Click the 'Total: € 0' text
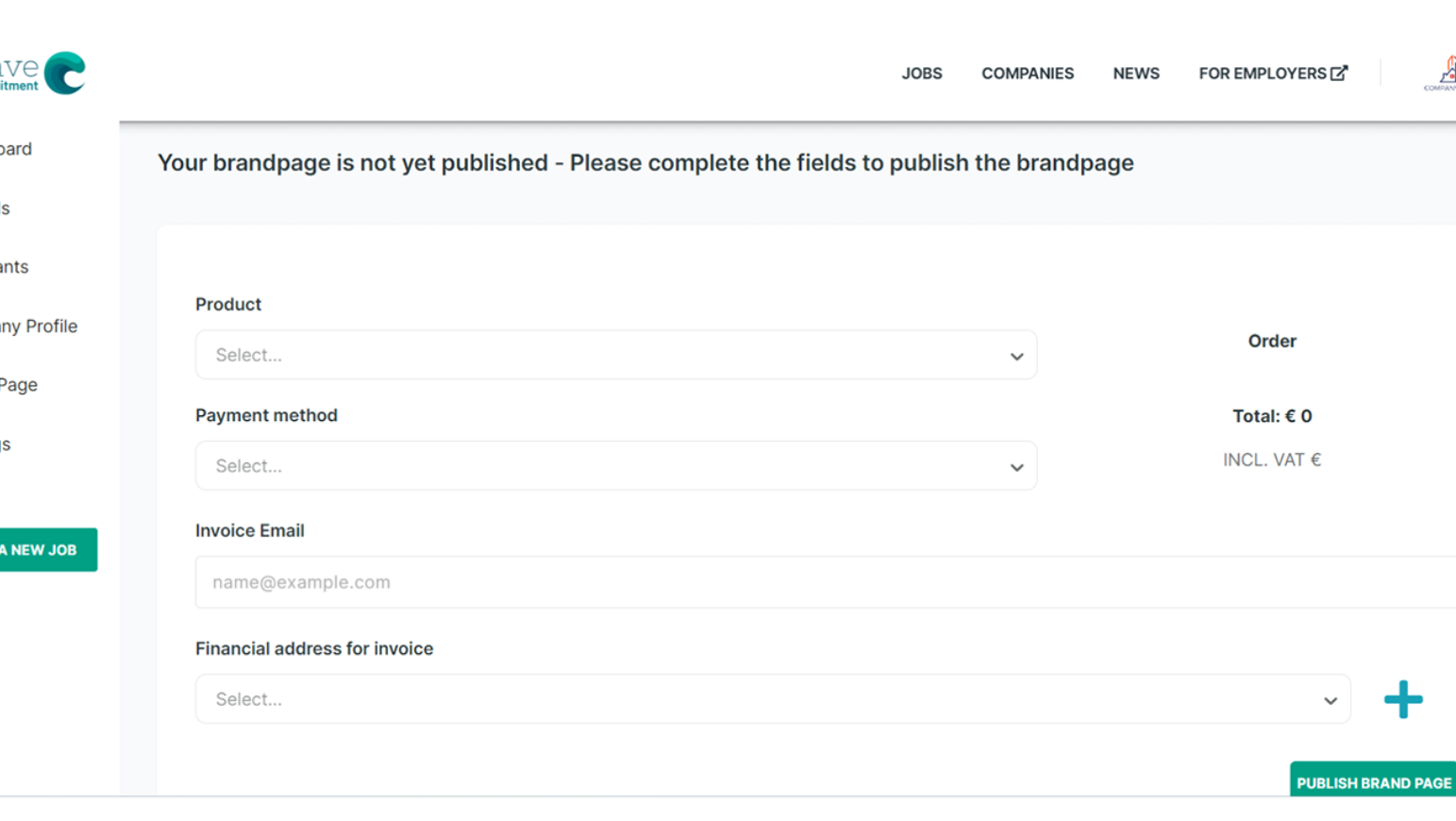The height and width of the screenshot is (821, 1456). 1272,416
